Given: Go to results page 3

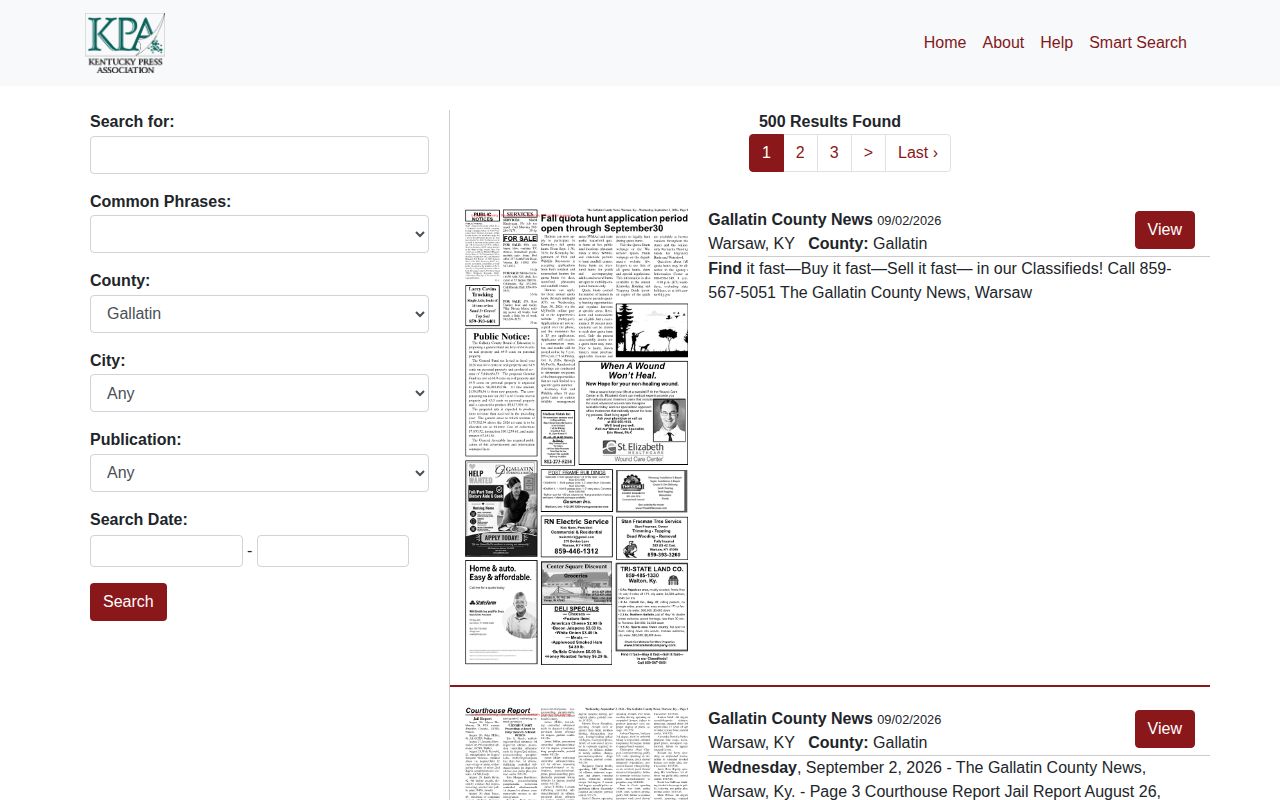Looking at the screenshot, I should pyautogui.click(x=834, y=153).
